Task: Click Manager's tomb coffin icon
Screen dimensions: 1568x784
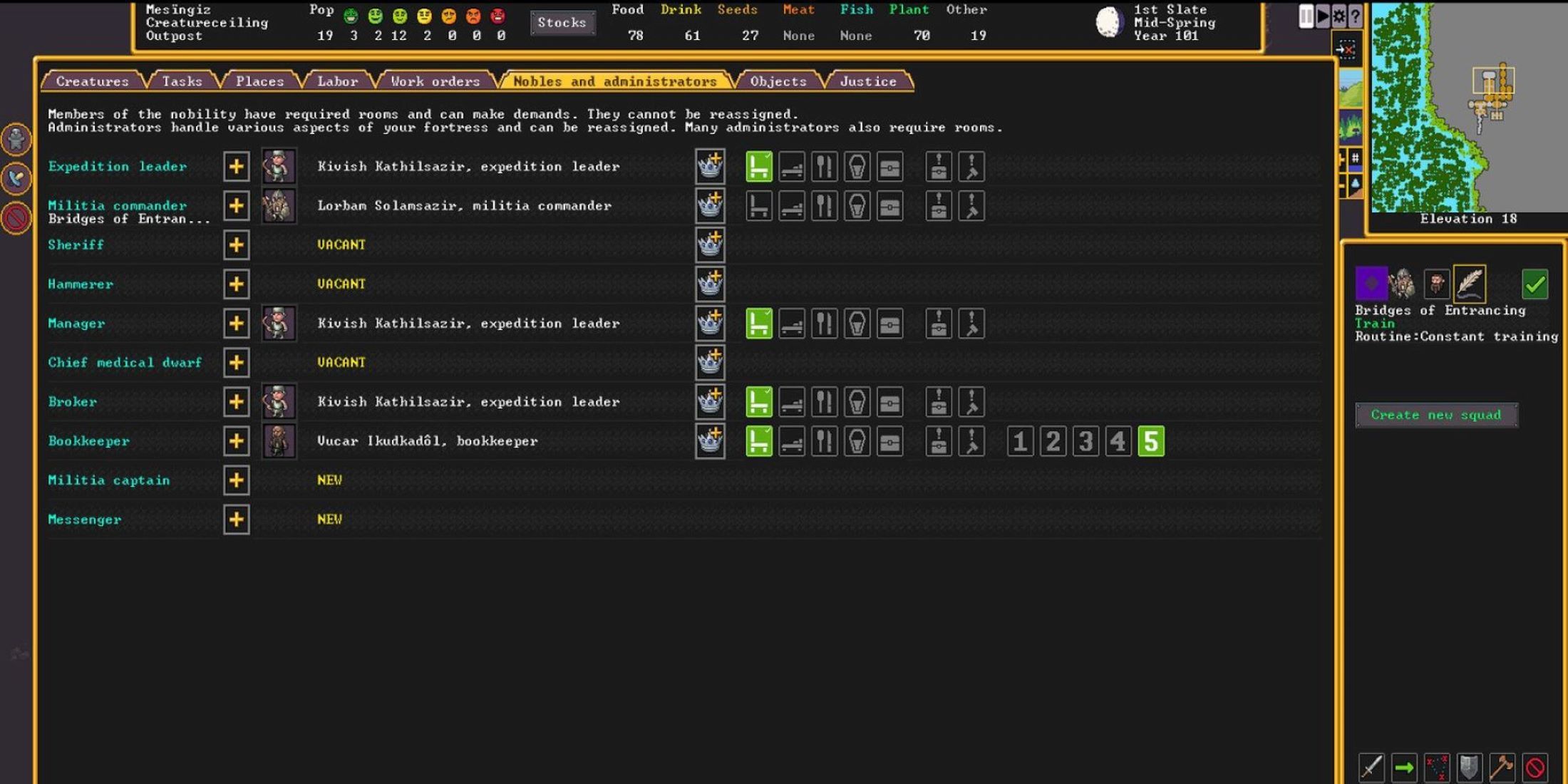Action: (x=857, y=324)
